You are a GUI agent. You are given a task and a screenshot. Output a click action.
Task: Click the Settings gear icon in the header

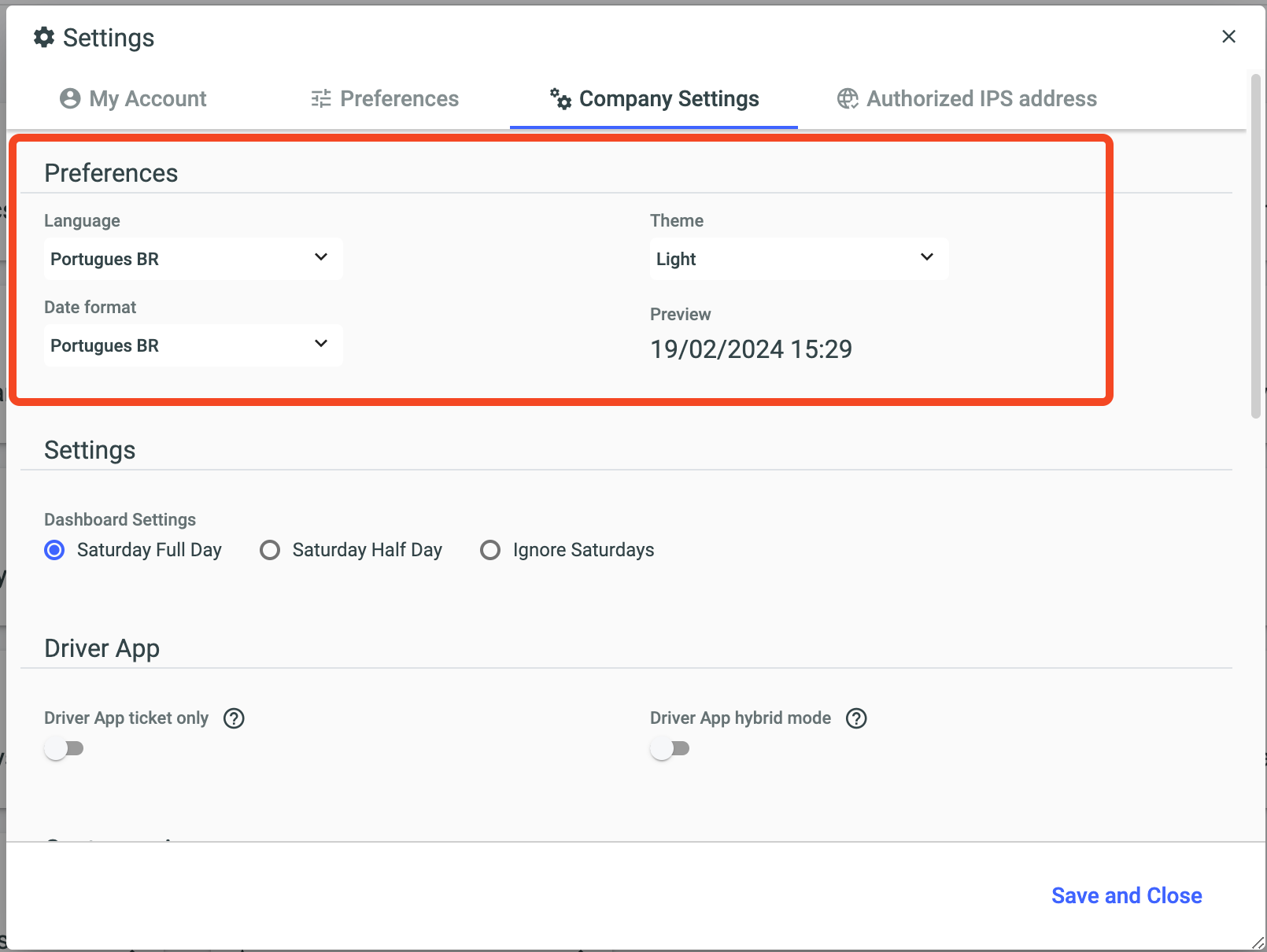coord(44,37)
